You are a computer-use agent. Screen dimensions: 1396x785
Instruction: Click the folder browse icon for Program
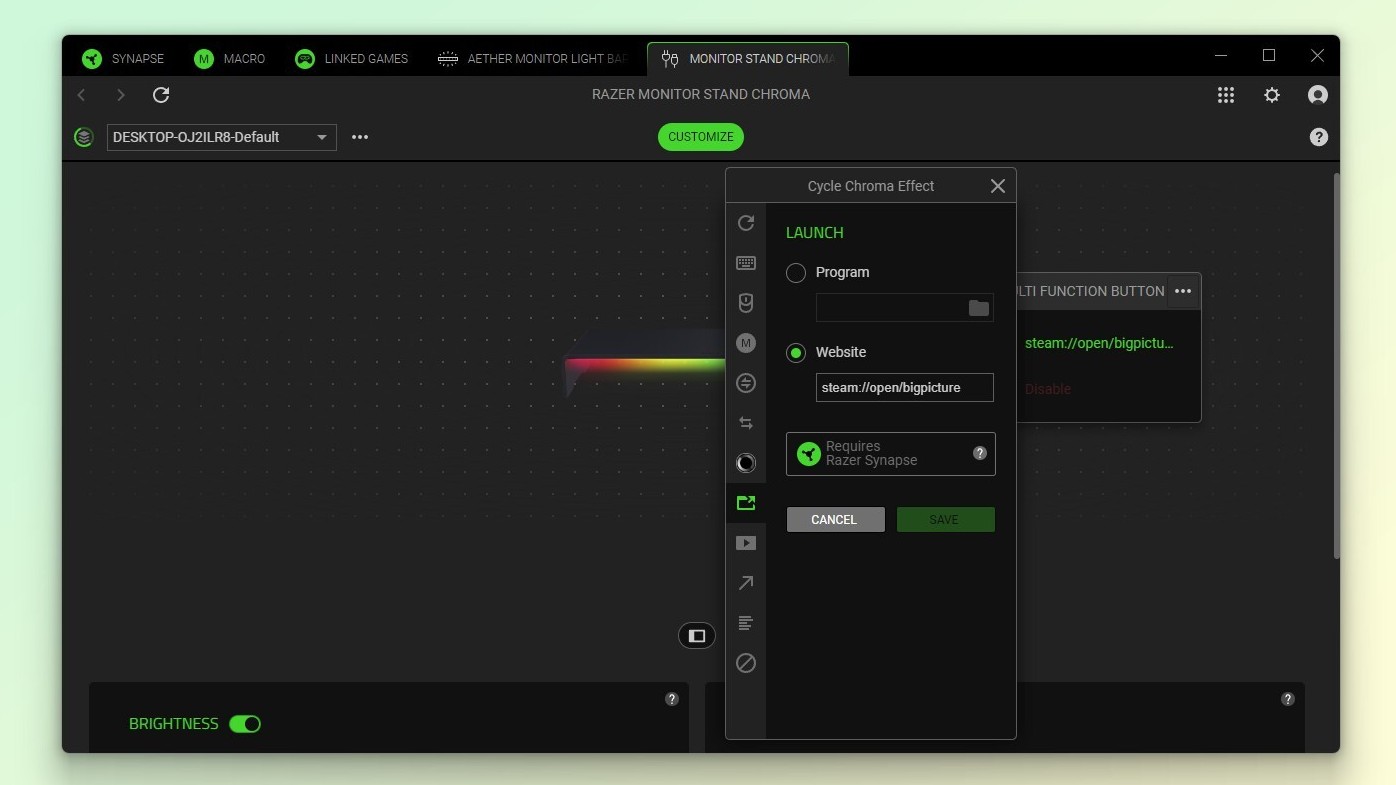click(x=978, y=308)
